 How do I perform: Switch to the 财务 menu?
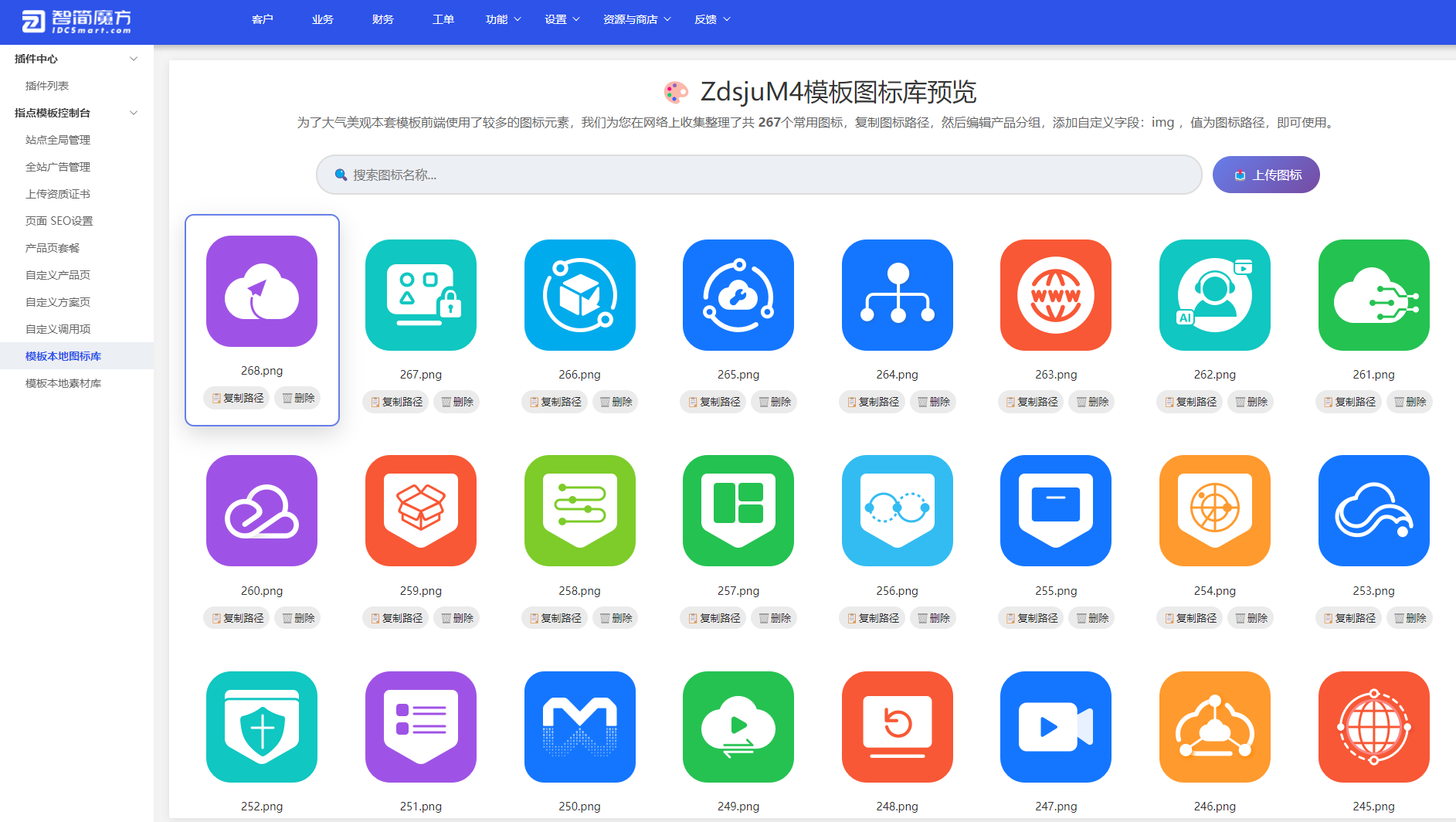point(383,19)
